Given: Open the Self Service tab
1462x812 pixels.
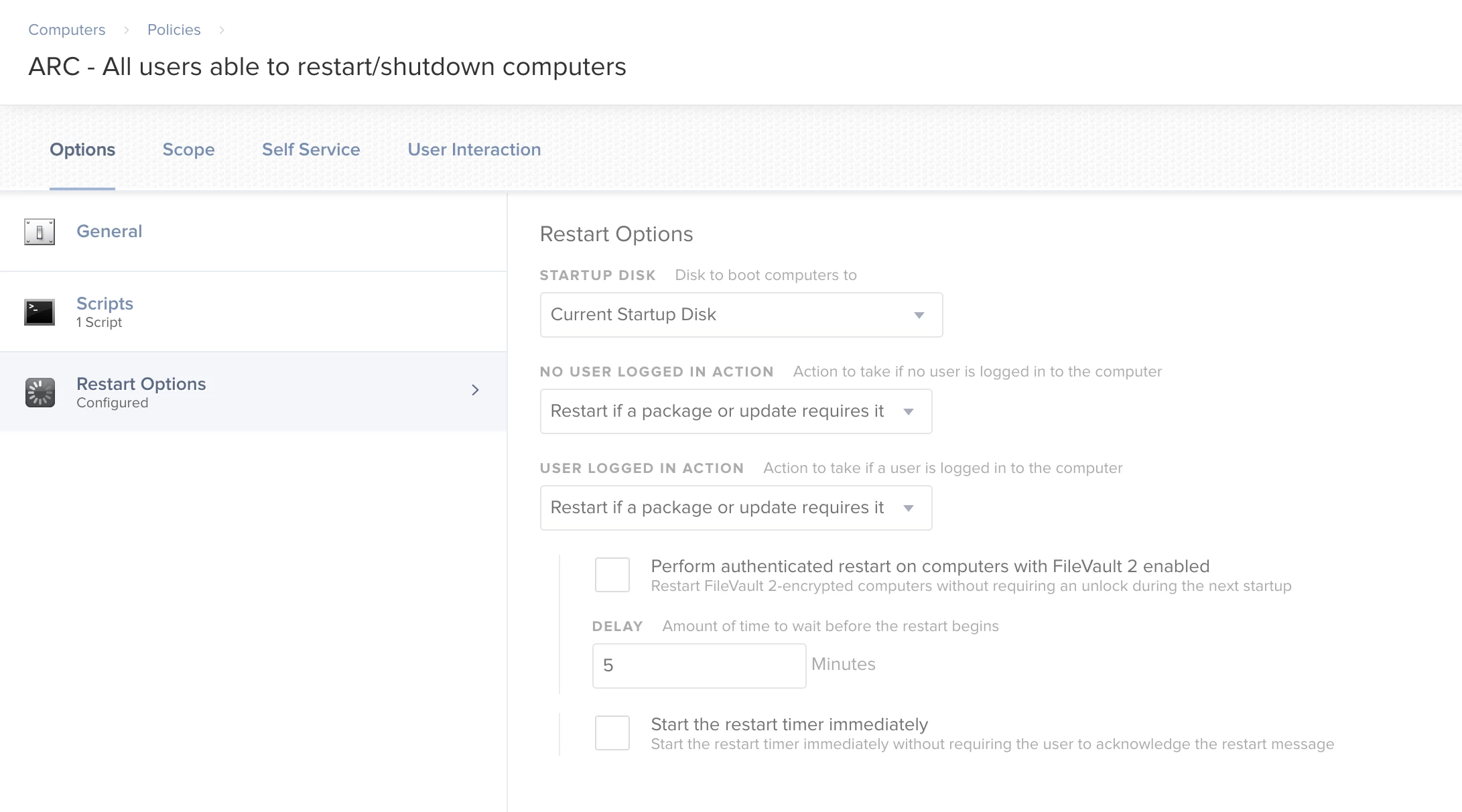Looking at the screenshot, I should coord(311,149).
